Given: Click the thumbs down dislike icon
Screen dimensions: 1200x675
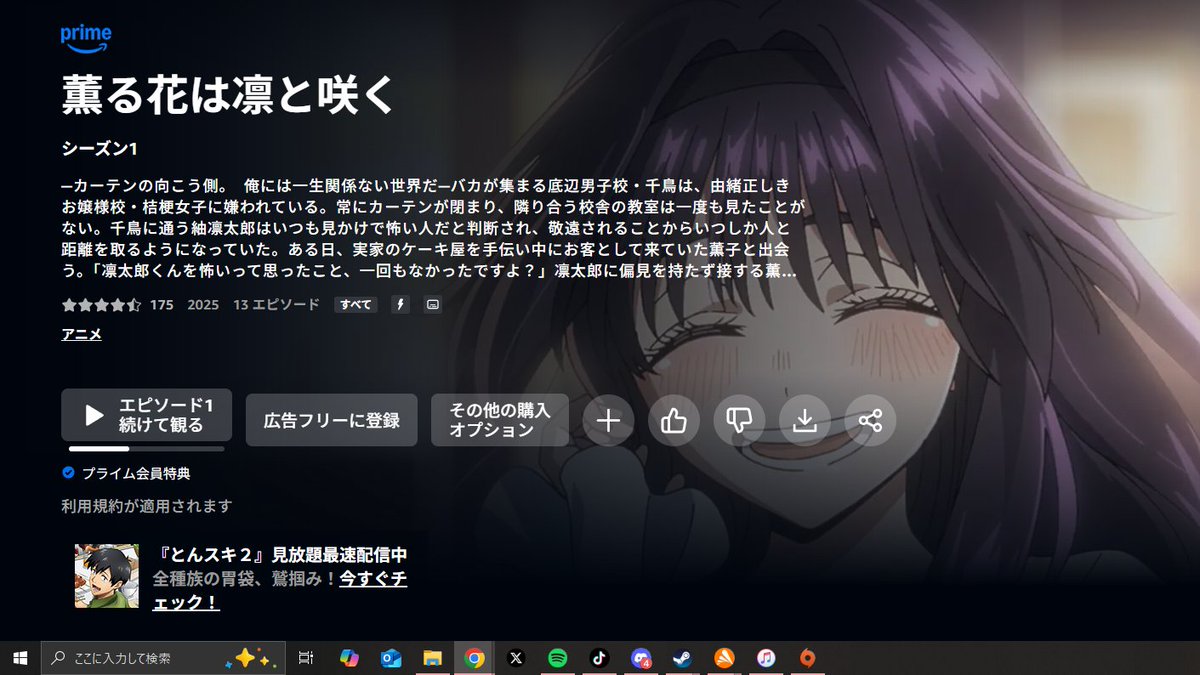Looking at the screenshot, I should click(739, 420).
